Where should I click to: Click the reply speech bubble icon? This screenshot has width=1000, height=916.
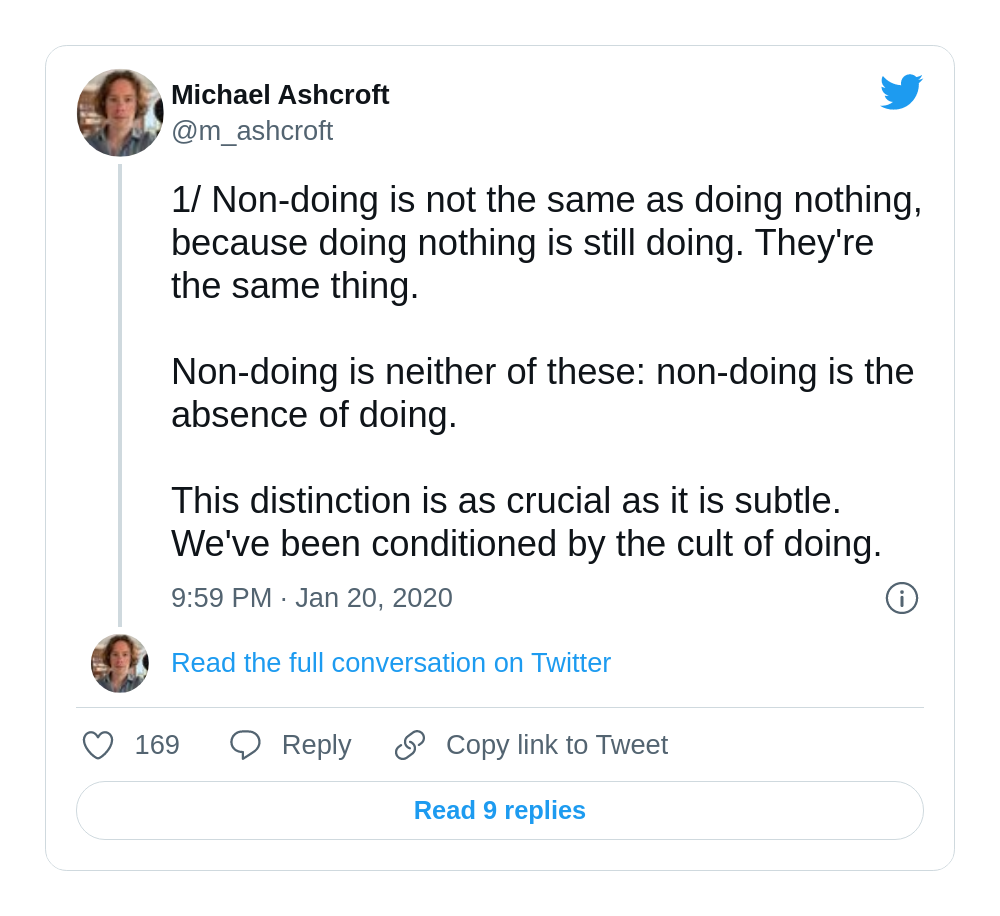(246, 745)
